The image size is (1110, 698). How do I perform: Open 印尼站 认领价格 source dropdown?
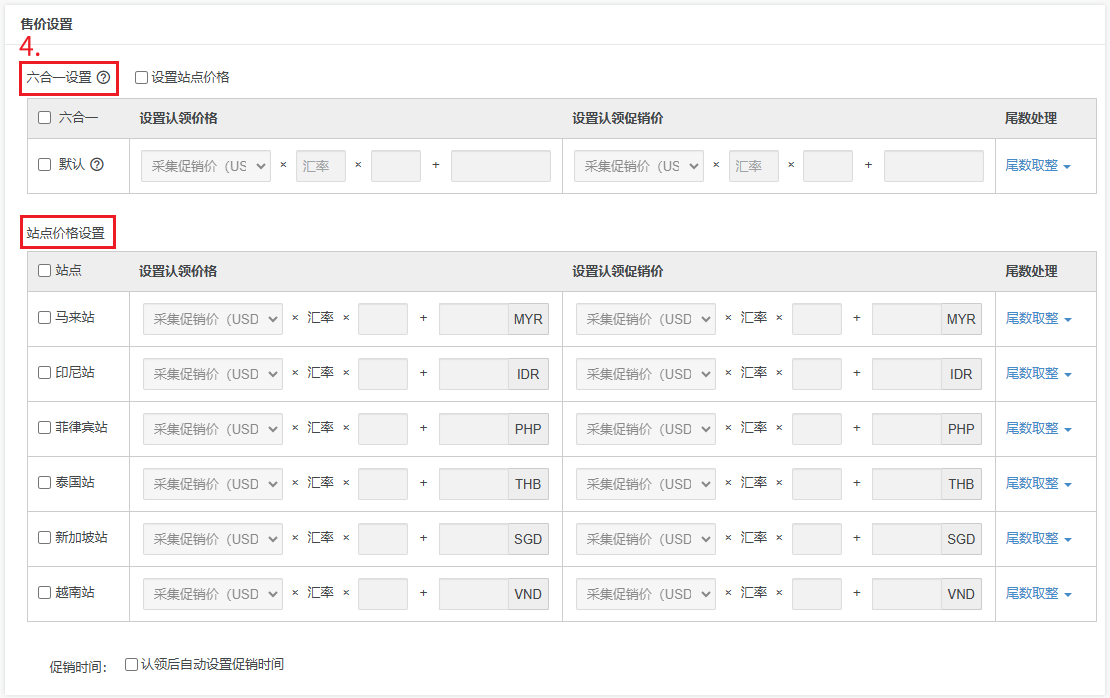213,374
